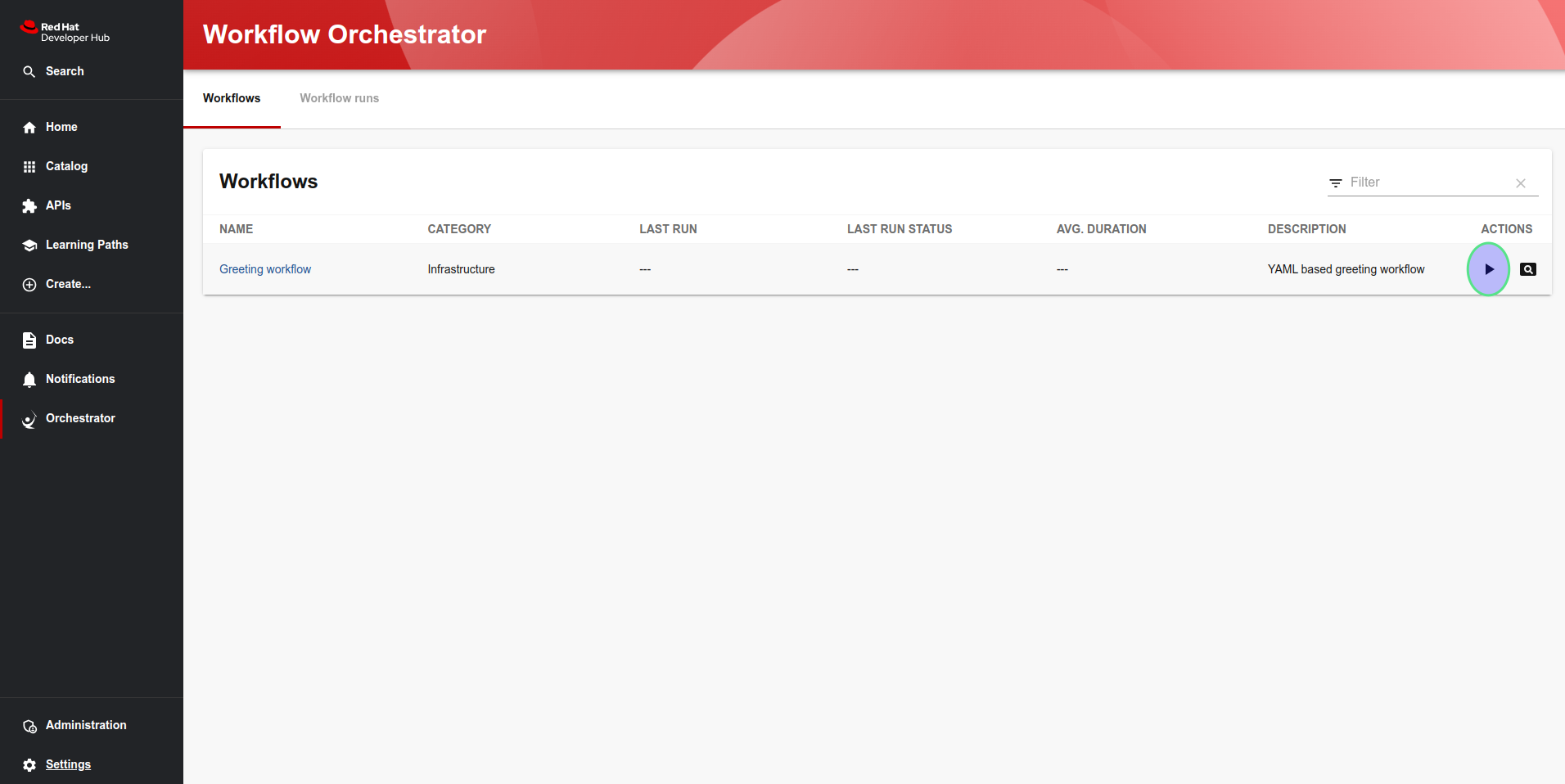Open Settings link in the sidebar
Viewport: 1565px width, 784px height.
(68, 764)
